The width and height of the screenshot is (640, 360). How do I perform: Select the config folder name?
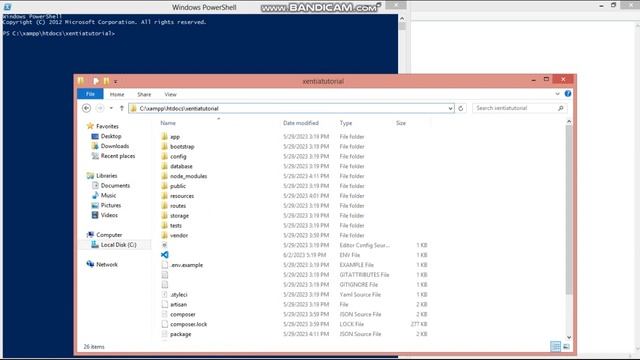pos(178,156)
